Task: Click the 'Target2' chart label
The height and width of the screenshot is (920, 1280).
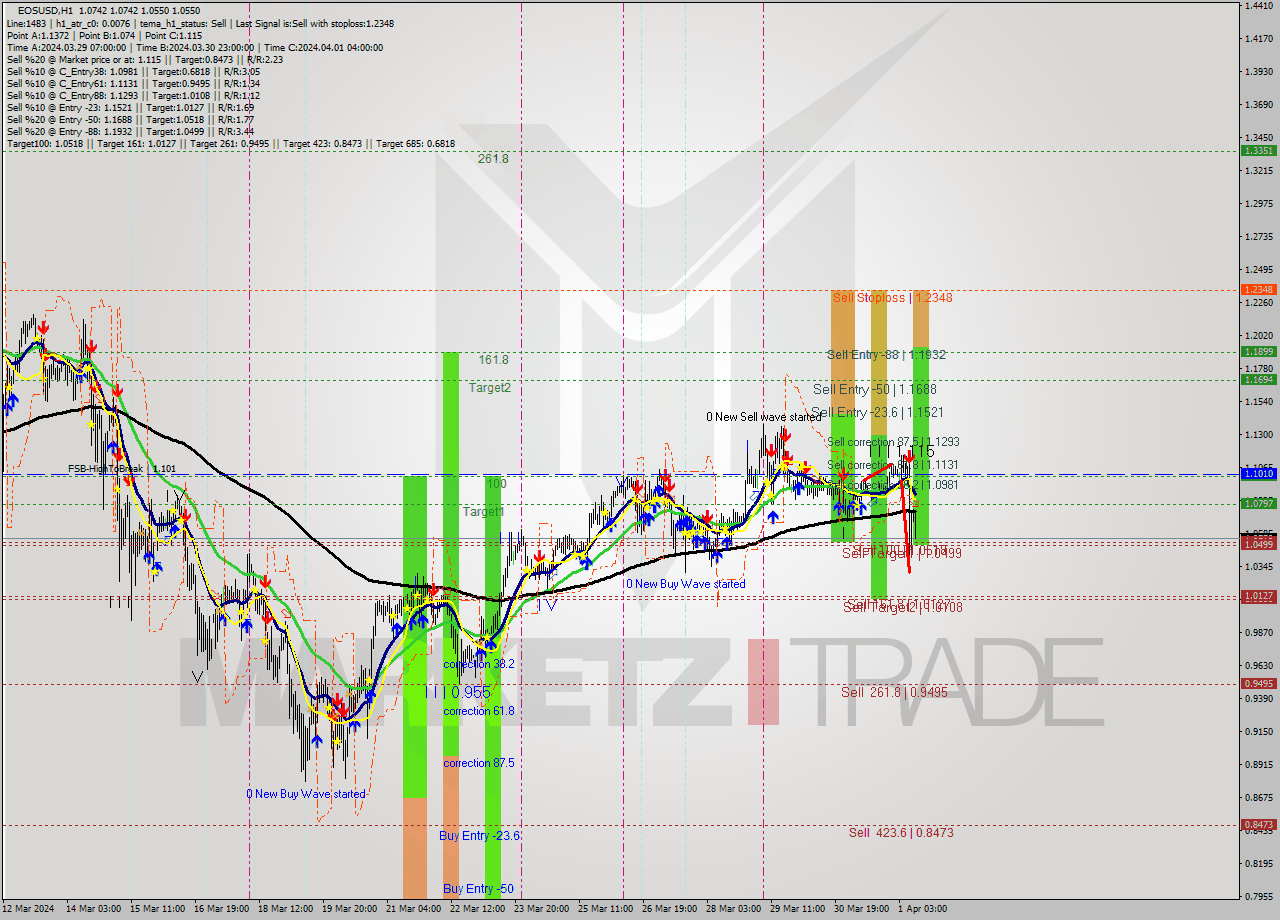Action: tap(490, 387)
